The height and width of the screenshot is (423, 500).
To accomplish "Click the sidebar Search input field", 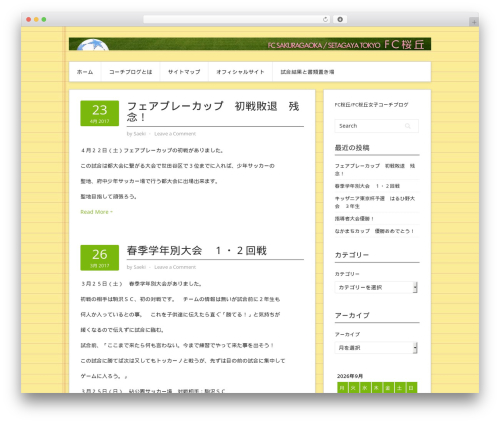I will [x=377, y=126].
